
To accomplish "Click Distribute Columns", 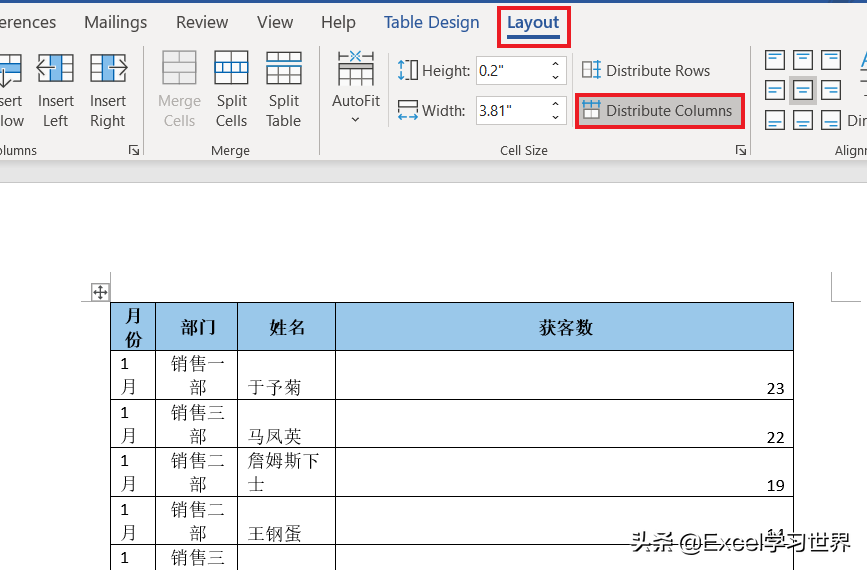I will (657, 111).
